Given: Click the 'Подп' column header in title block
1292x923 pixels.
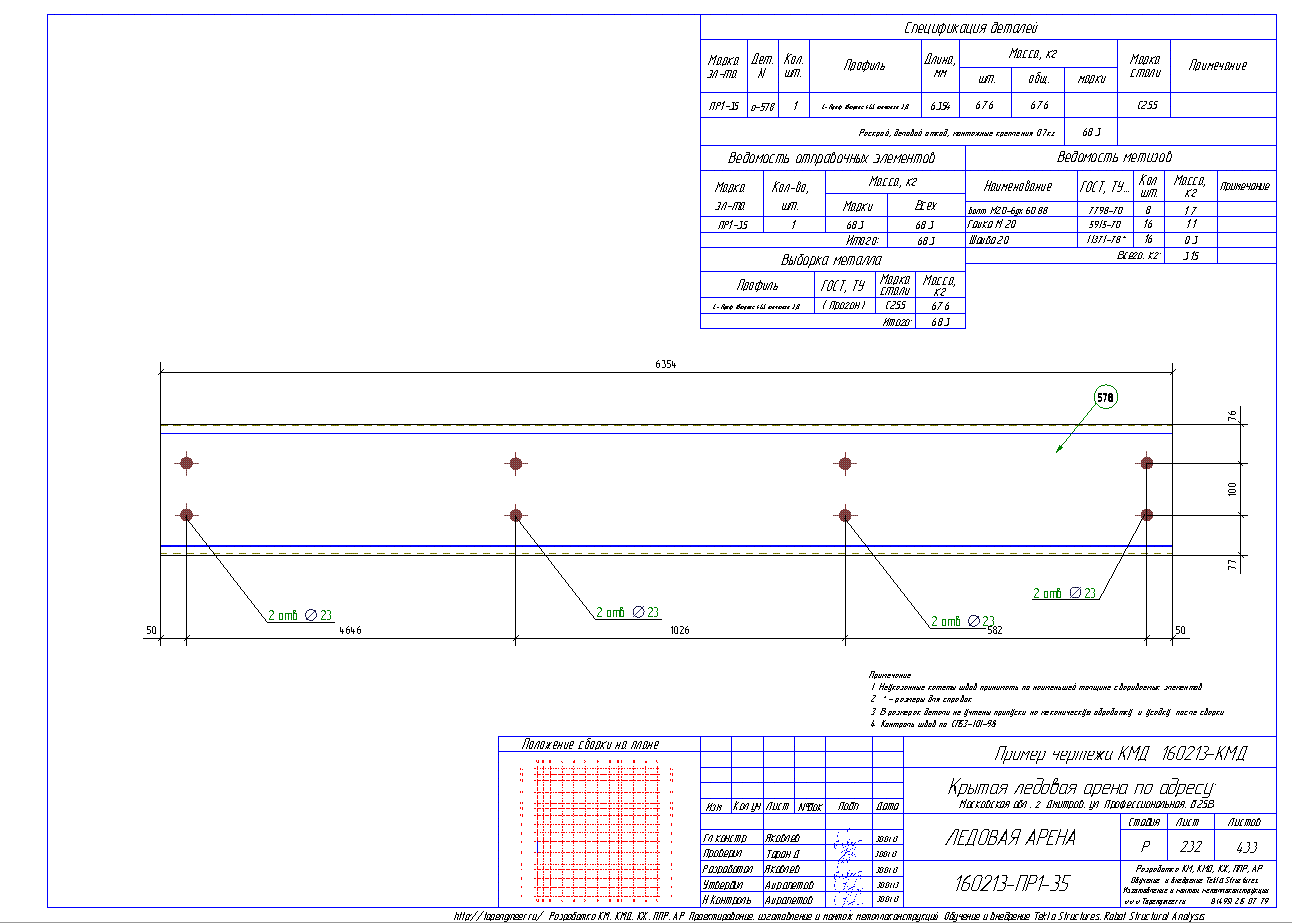Looking at the screenshot, I should (849, 806).
